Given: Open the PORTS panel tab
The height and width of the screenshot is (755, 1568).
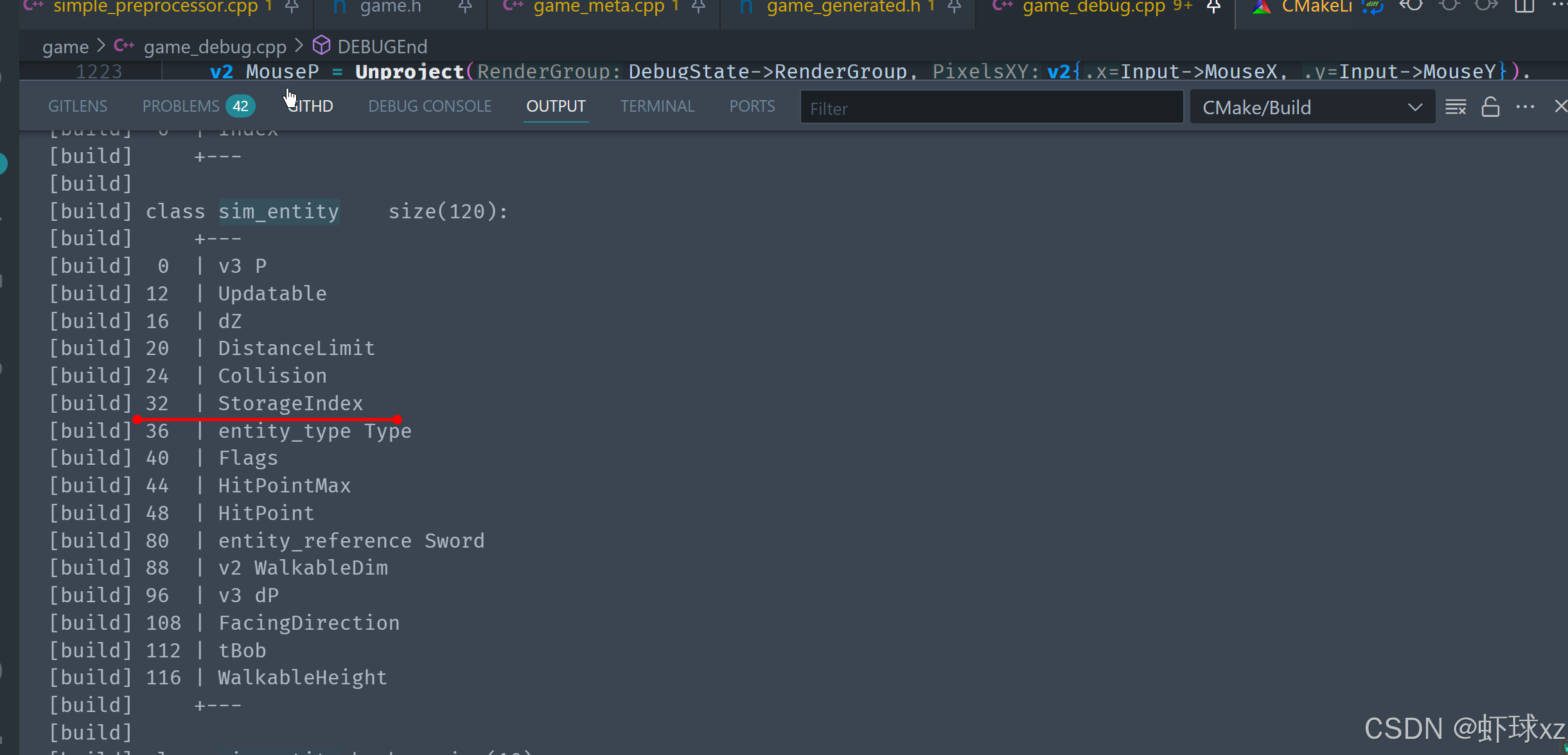Looking at the screenshot, I should [752, 106].
